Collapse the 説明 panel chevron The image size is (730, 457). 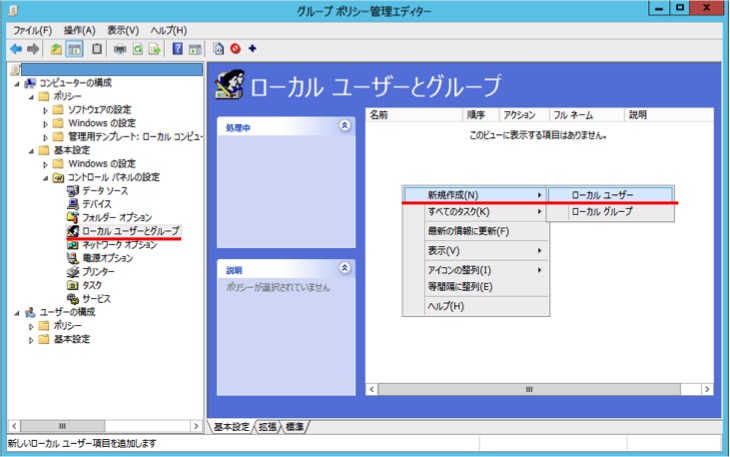(x=345, y=268)
